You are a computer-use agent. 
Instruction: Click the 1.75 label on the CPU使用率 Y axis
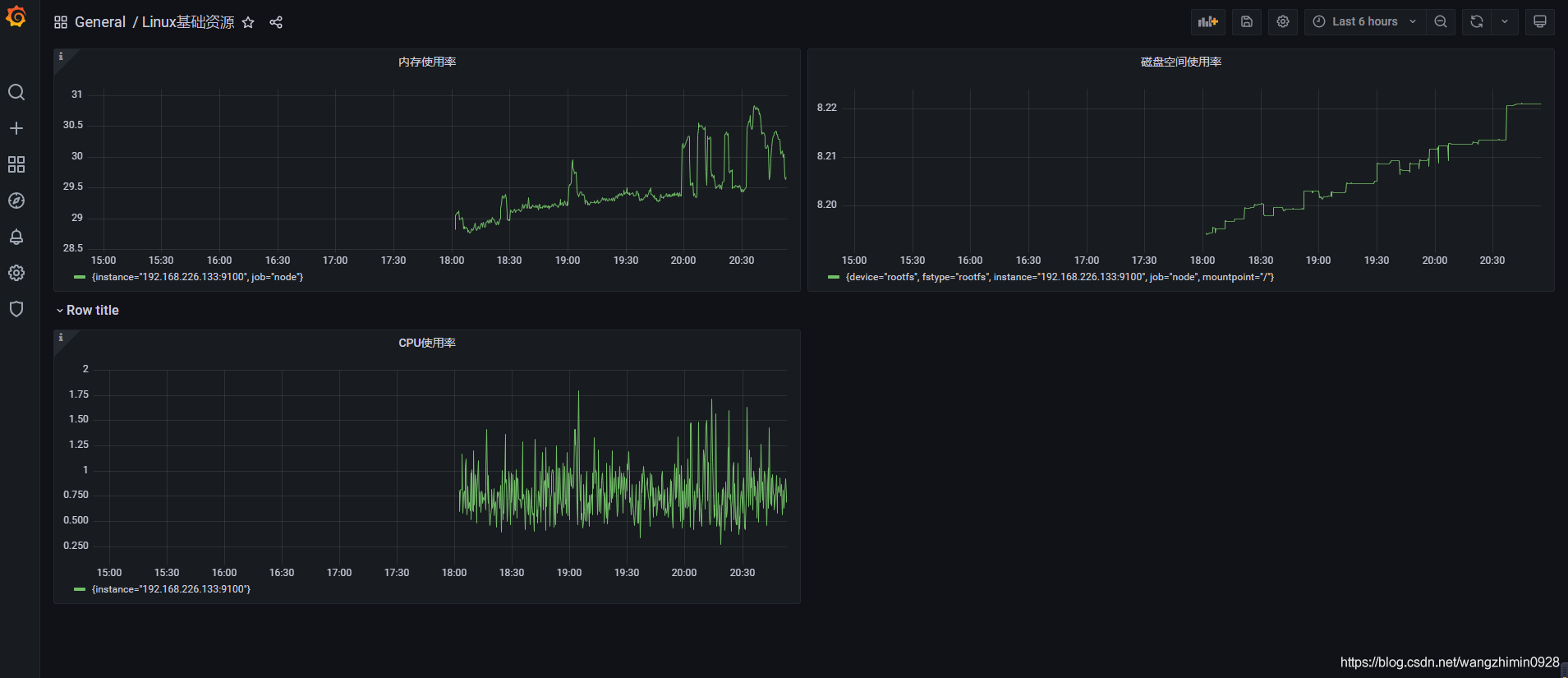79,394
